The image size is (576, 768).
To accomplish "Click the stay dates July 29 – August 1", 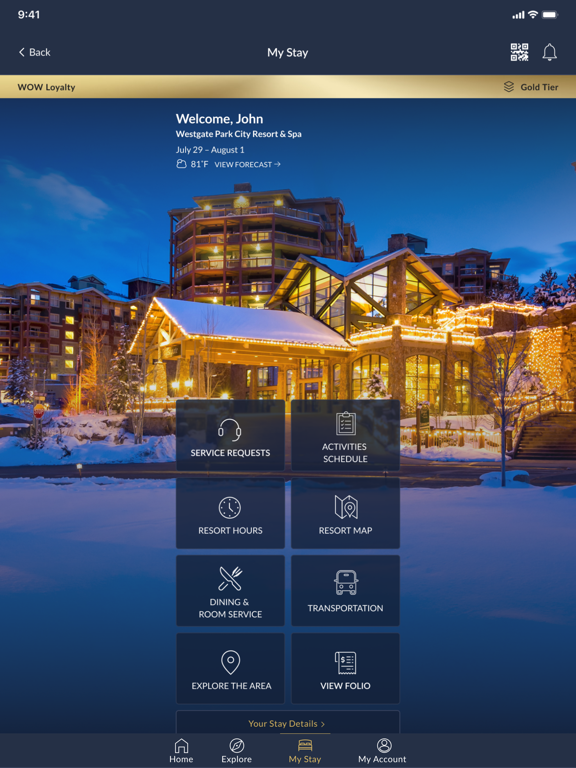I will pyautogui.click(x=210, y=150).
